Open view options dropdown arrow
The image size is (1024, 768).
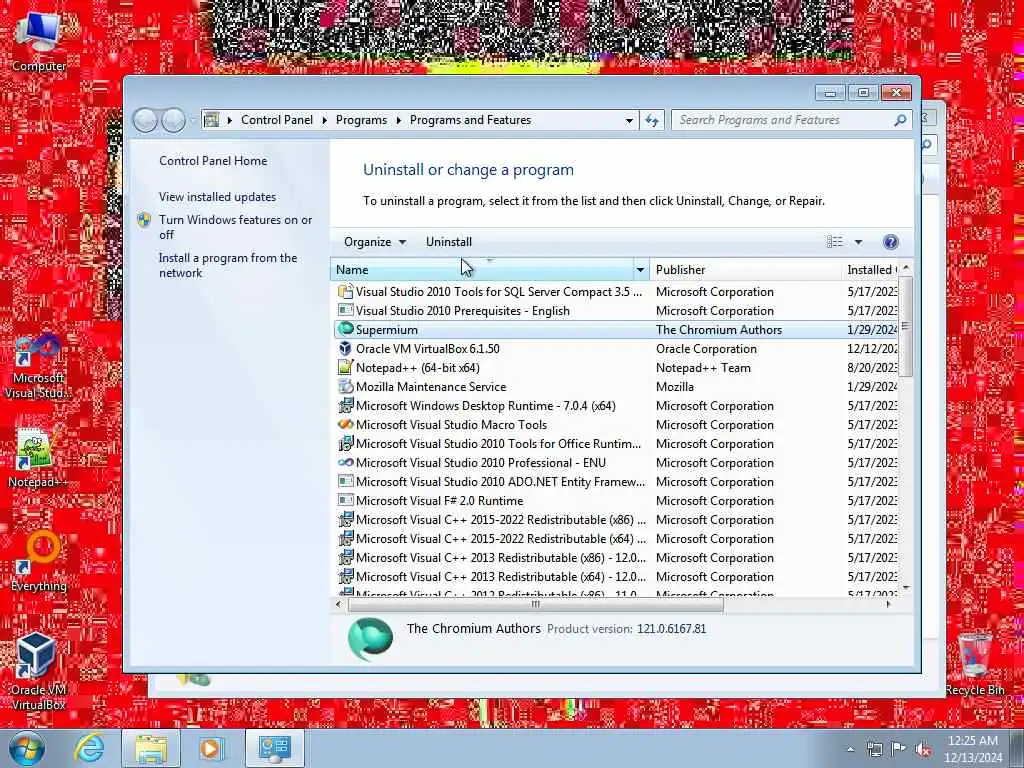click(859, 242)
